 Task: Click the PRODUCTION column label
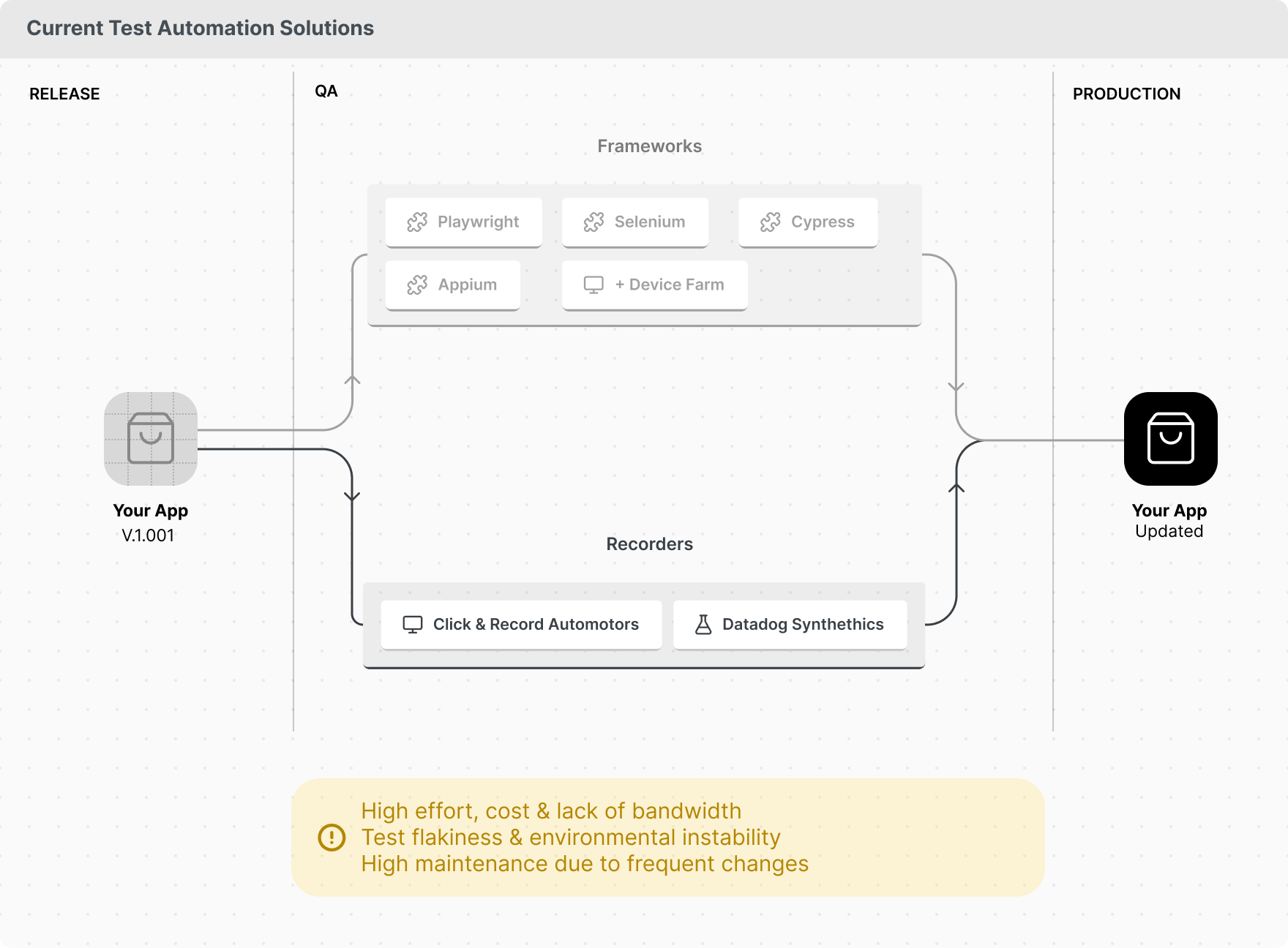coord(1126,94)
